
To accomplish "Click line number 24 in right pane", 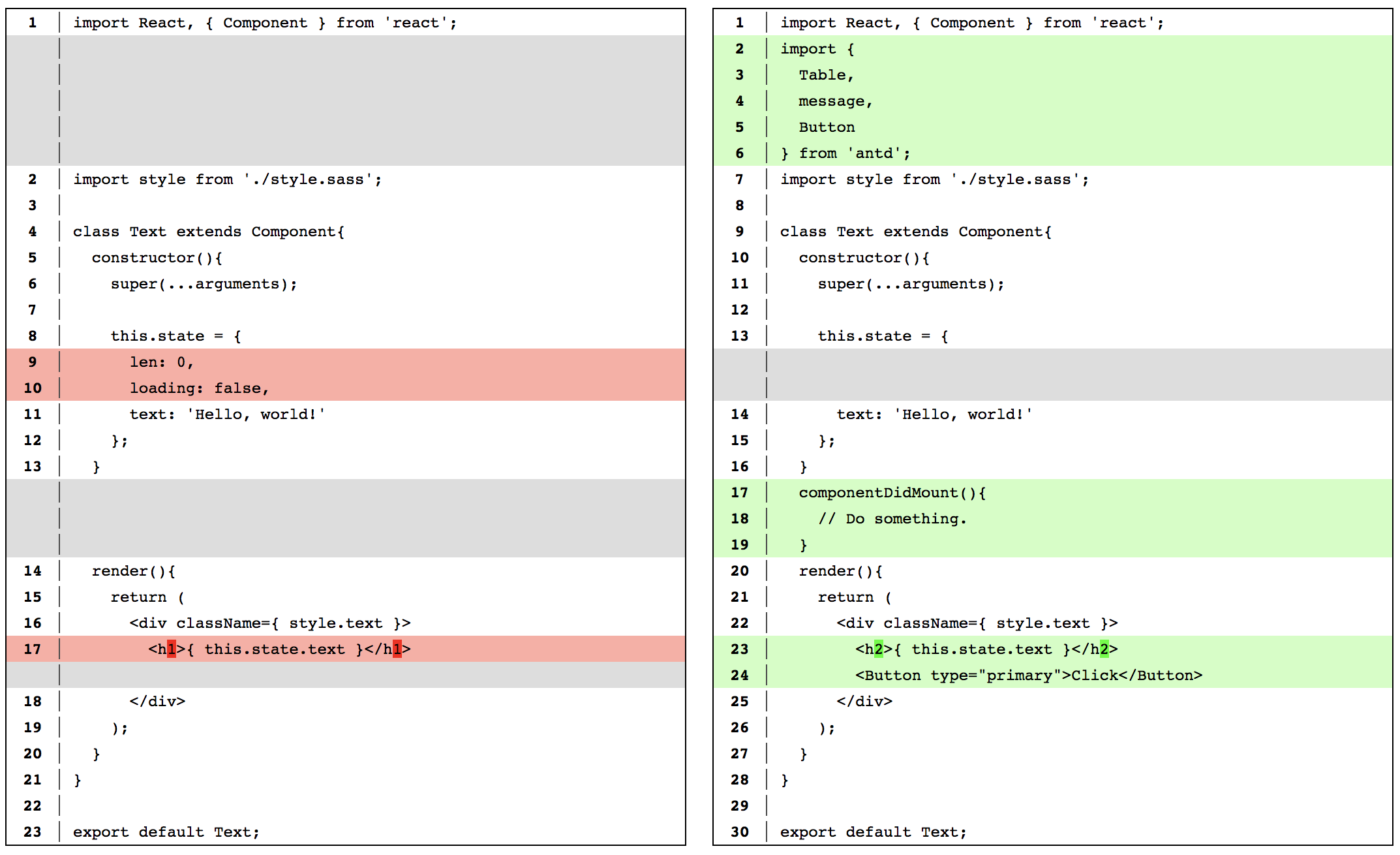I will tap(739, 676).
